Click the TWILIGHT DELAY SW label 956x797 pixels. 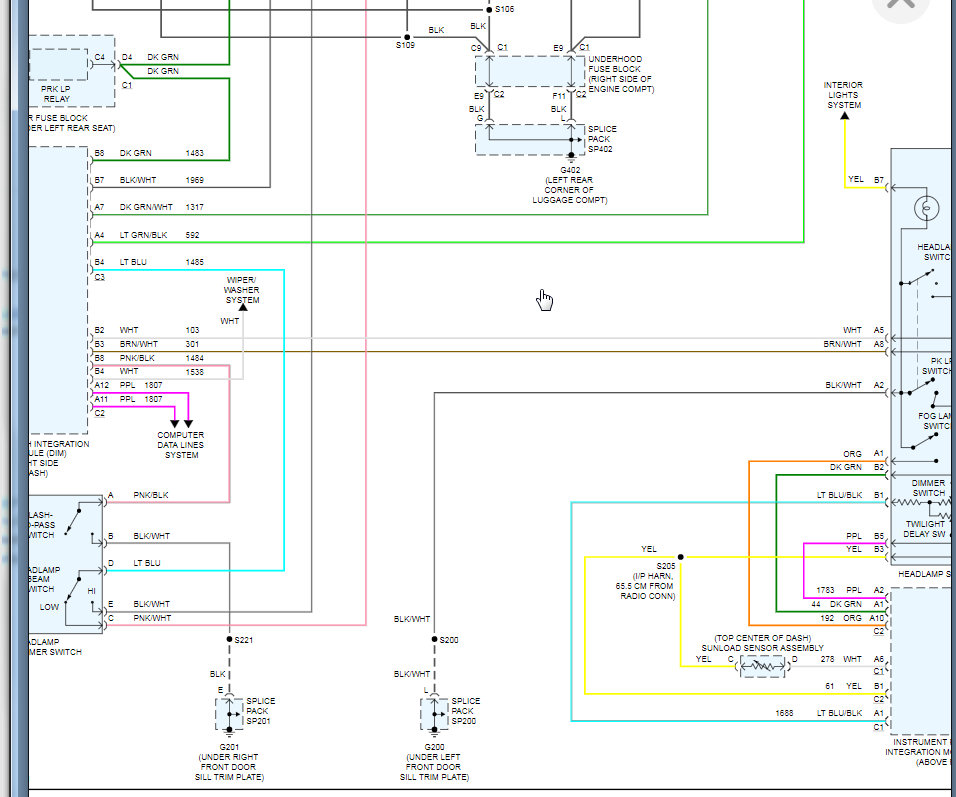click(x=925, y=529)
